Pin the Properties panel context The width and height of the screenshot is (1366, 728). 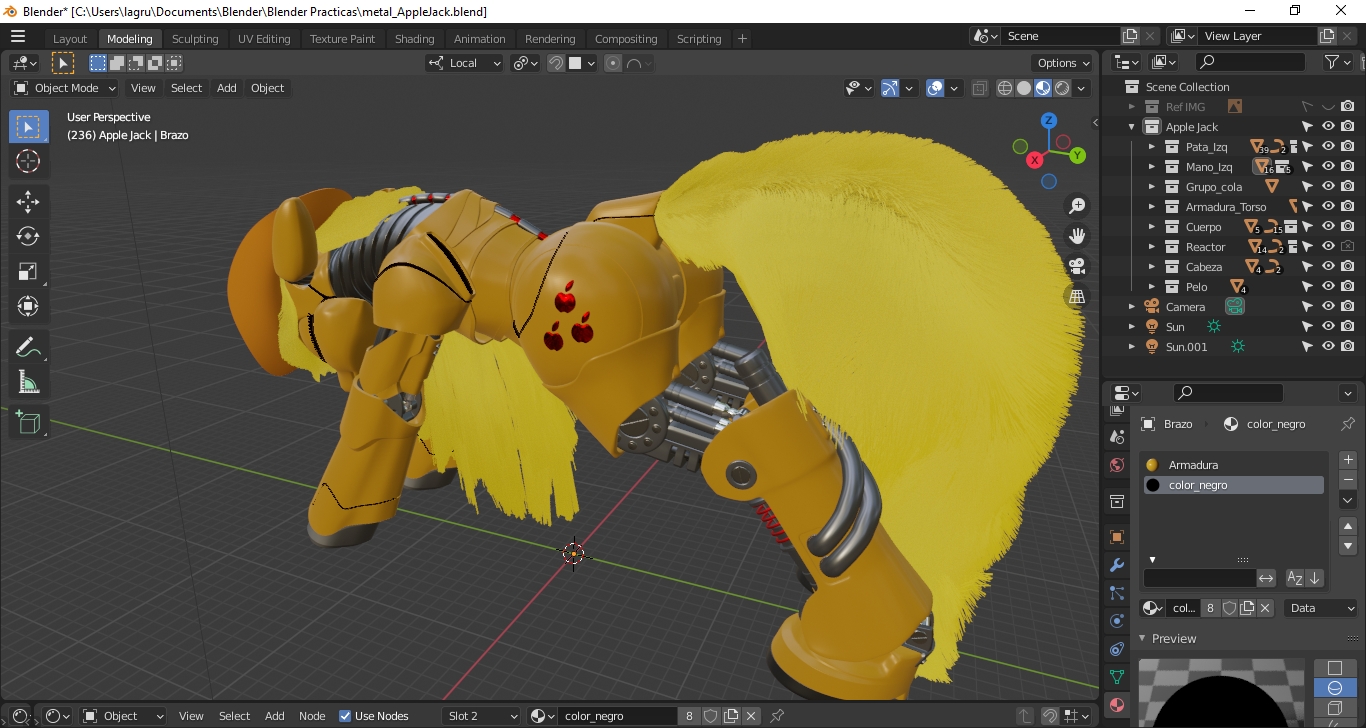point(1347,424)
